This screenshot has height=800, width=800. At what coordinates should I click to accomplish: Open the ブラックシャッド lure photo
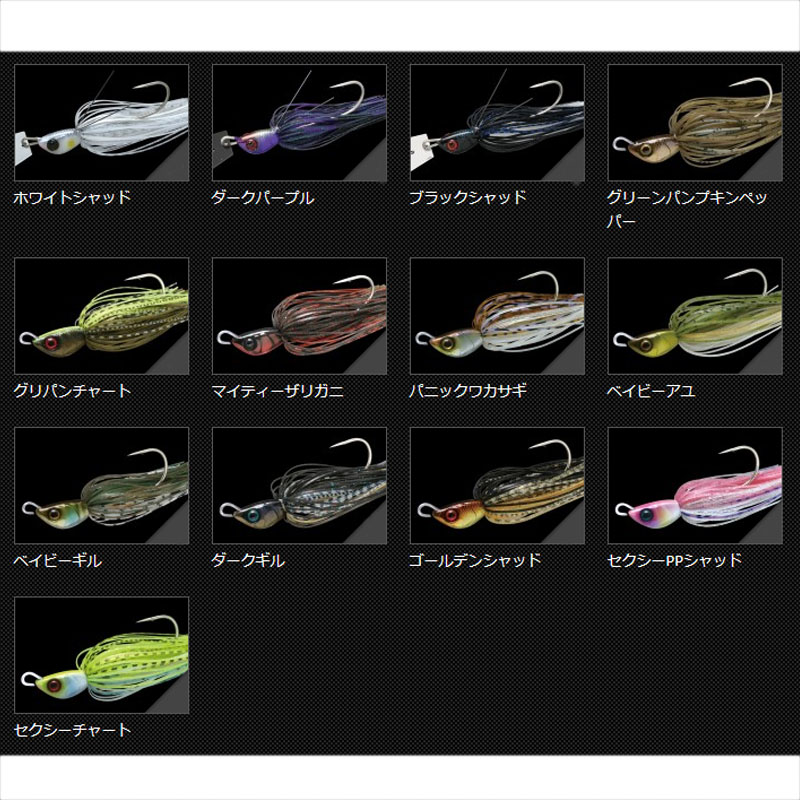[497, 123]
